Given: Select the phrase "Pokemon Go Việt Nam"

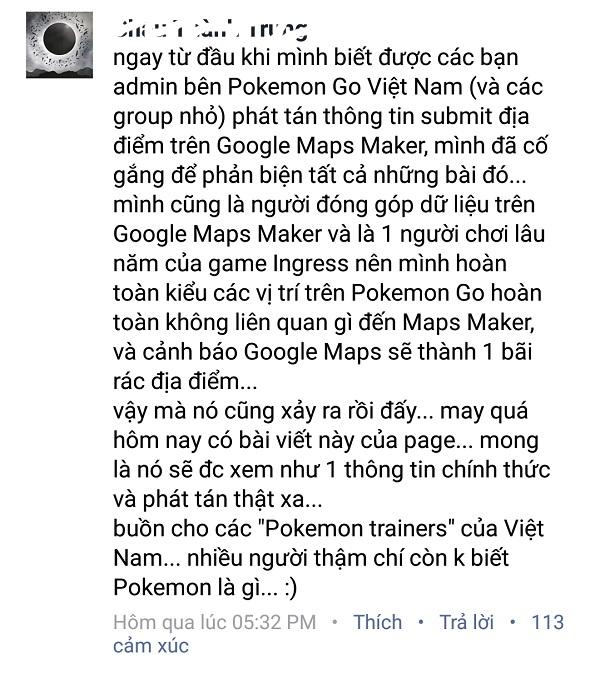Looking at the screenshot, I should pyautogui.click(x=345, y=87).
